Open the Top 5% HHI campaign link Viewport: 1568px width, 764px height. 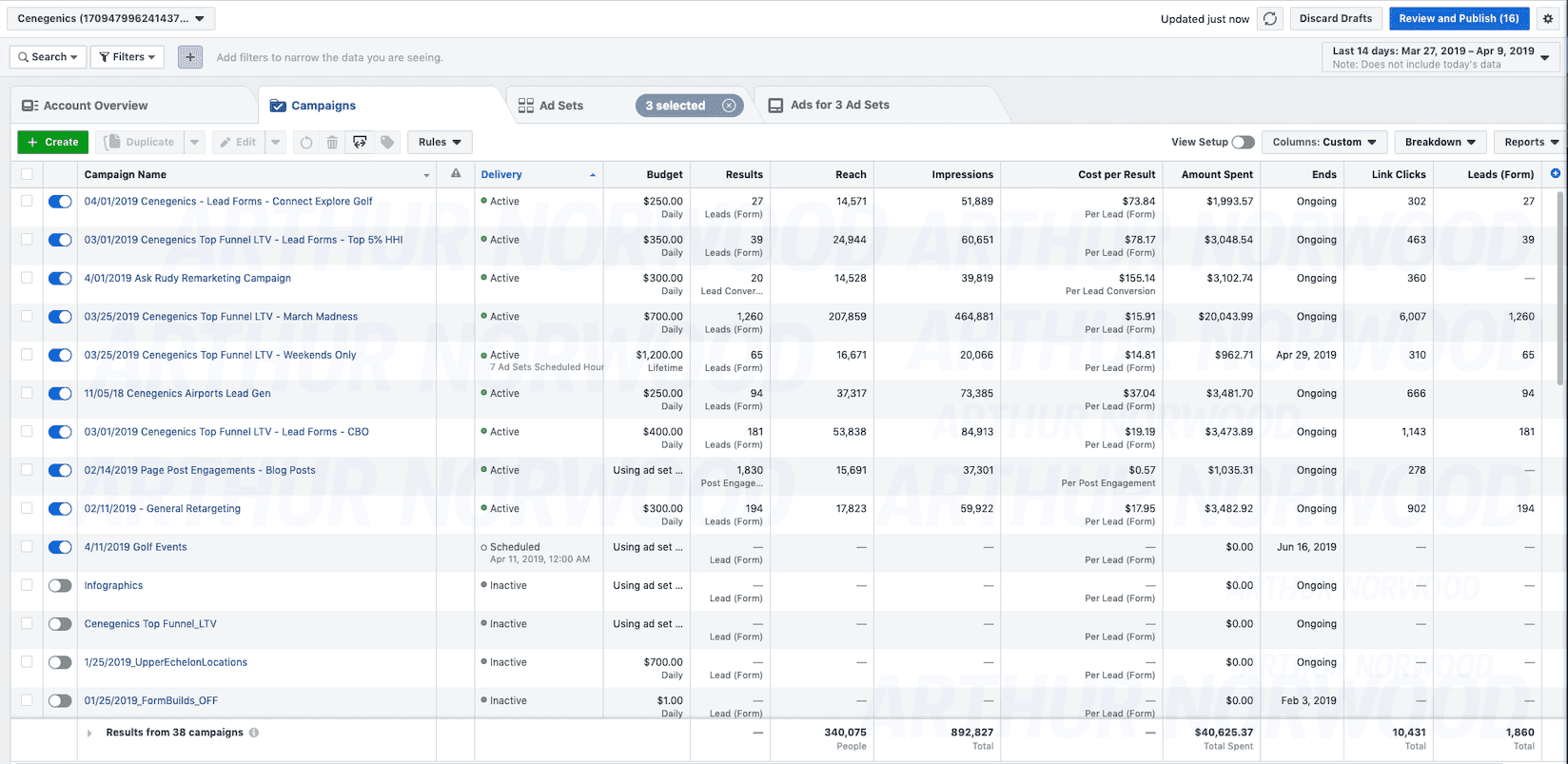(244, 240)
